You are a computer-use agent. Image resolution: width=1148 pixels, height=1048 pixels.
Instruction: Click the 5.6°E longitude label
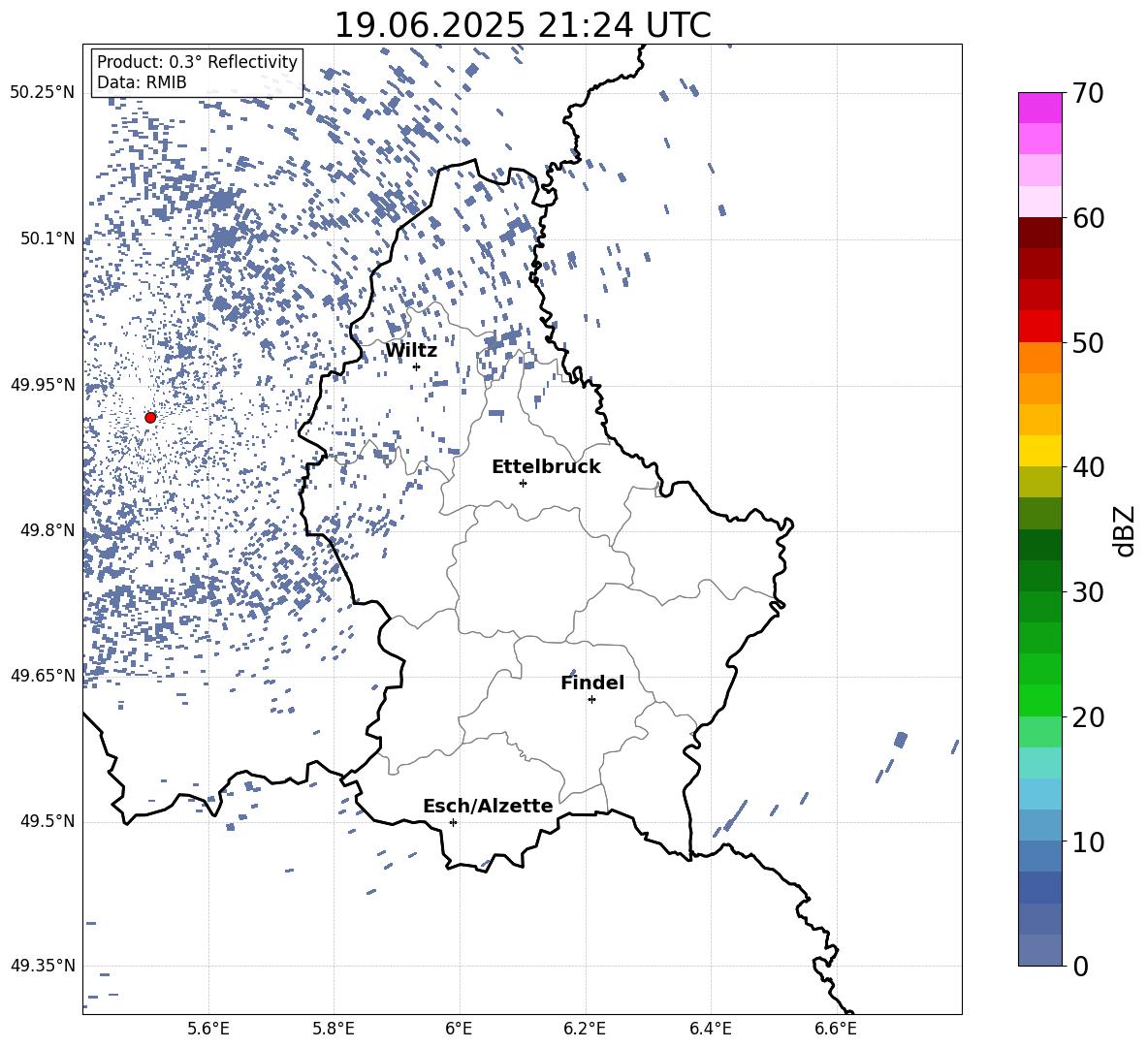click(x=208, y=1029)
